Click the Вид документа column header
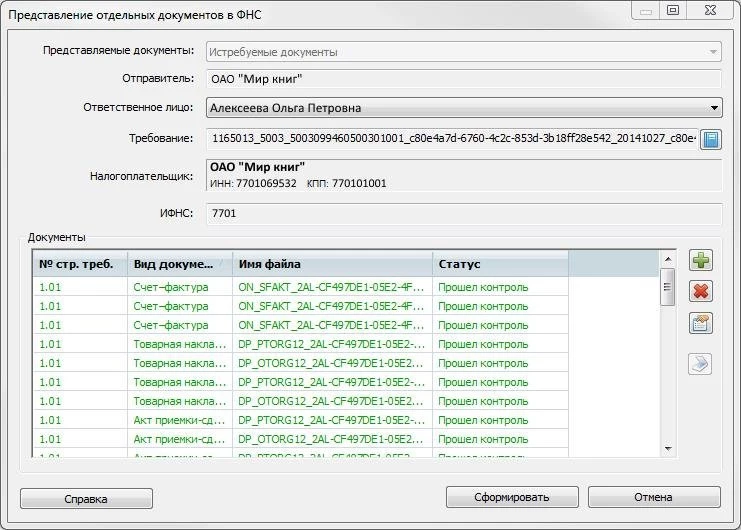The width and height of the screenshot is (741, 530). (x=179, y=264)
